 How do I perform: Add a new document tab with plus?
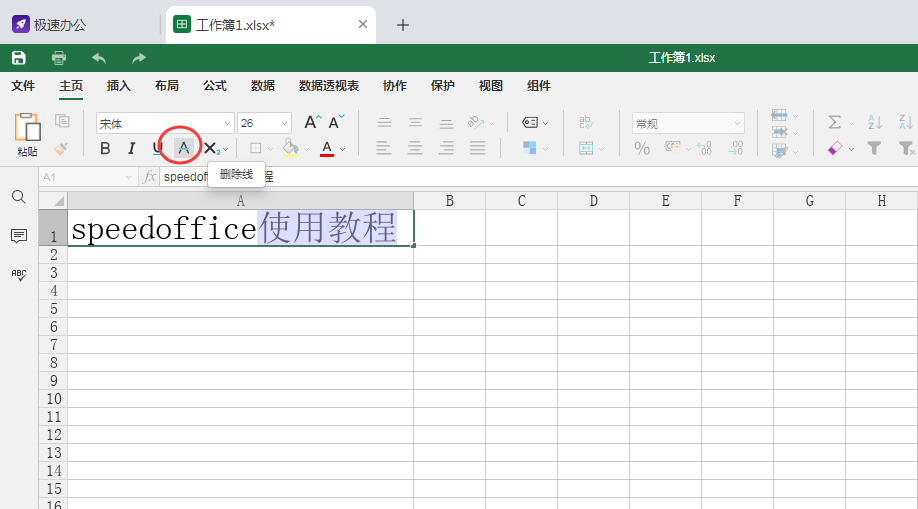403,25
